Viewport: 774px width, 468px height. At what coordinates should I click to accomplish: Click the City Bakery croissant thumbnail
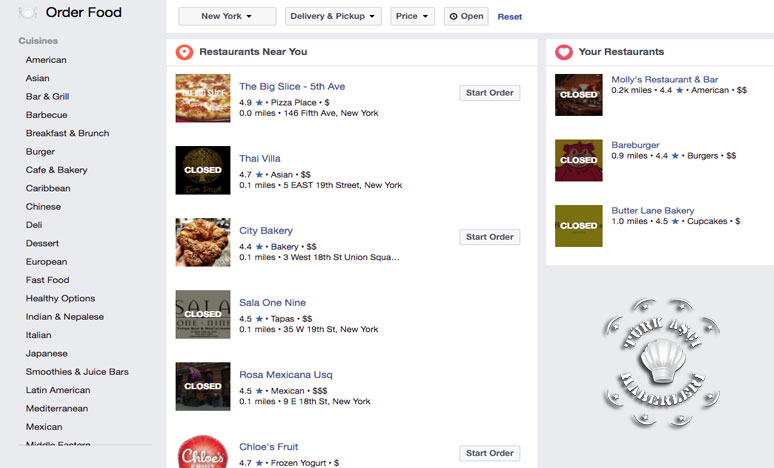tap(203, 242)
